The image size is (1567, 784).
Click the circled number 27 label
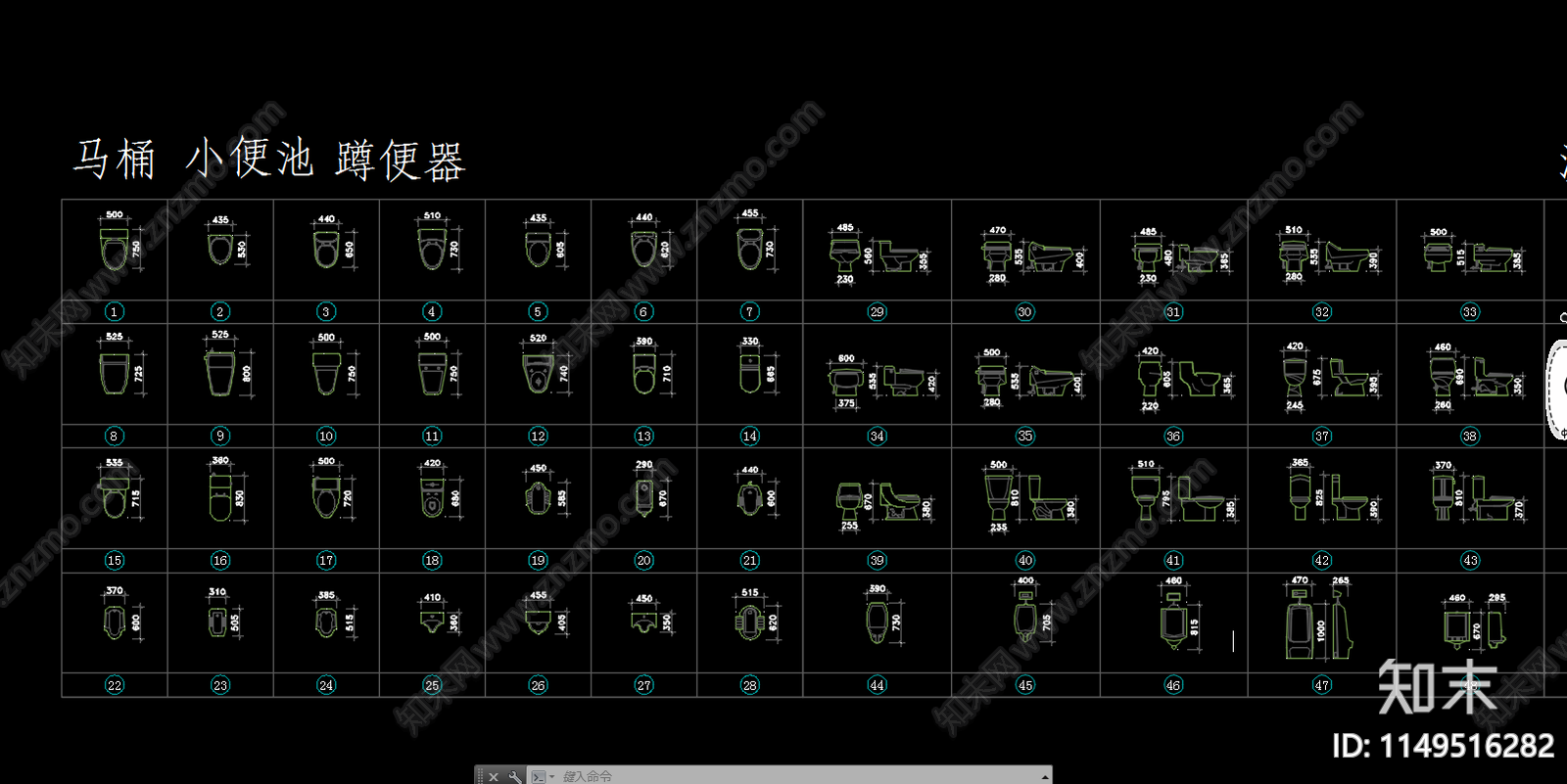(643, 685)
